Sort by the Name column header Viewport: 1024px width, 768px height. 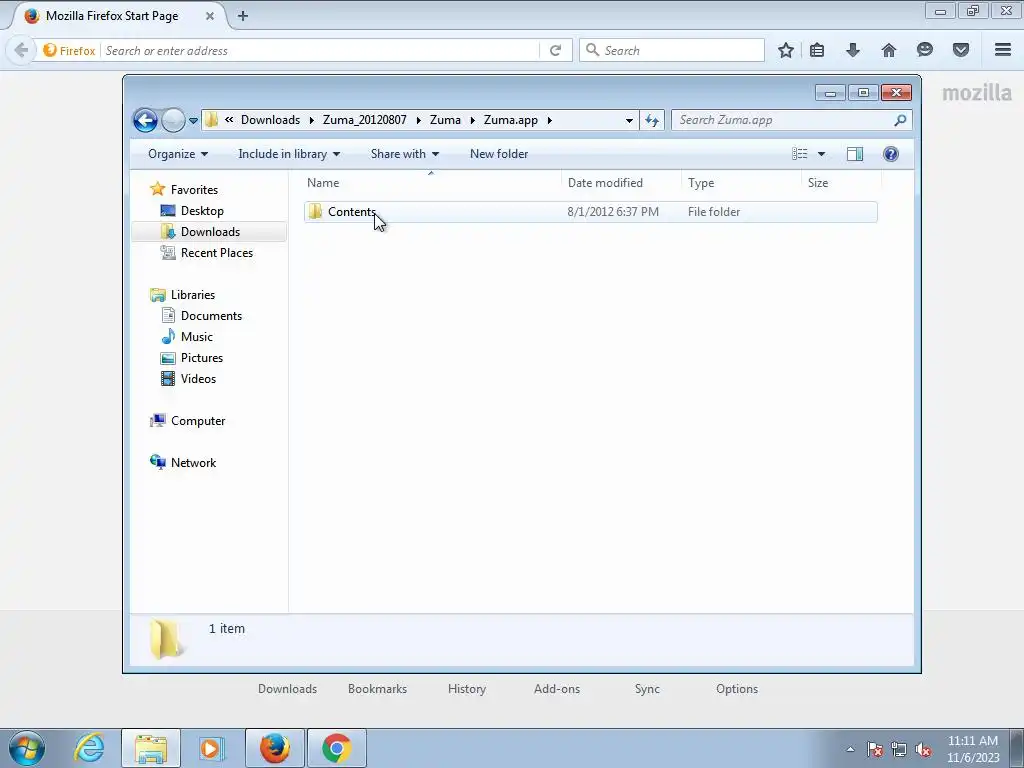coord(431,183)
